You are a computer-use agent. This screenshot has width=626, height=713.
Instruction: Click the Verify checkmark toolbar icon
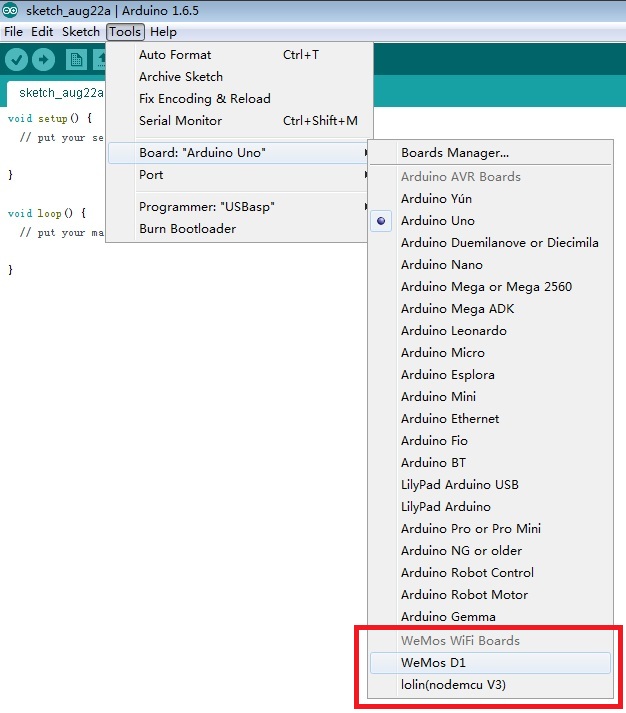(x=16, y=60)
